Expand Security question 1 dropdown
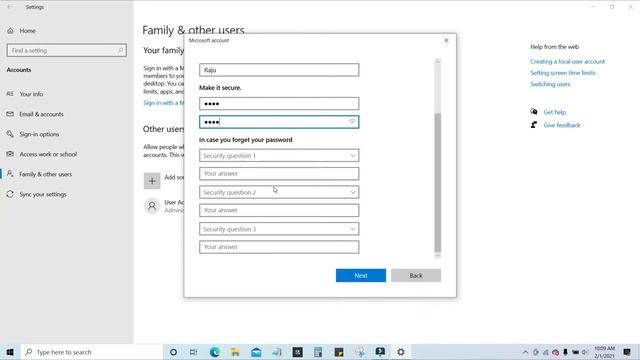 click(x=279, y=156)
